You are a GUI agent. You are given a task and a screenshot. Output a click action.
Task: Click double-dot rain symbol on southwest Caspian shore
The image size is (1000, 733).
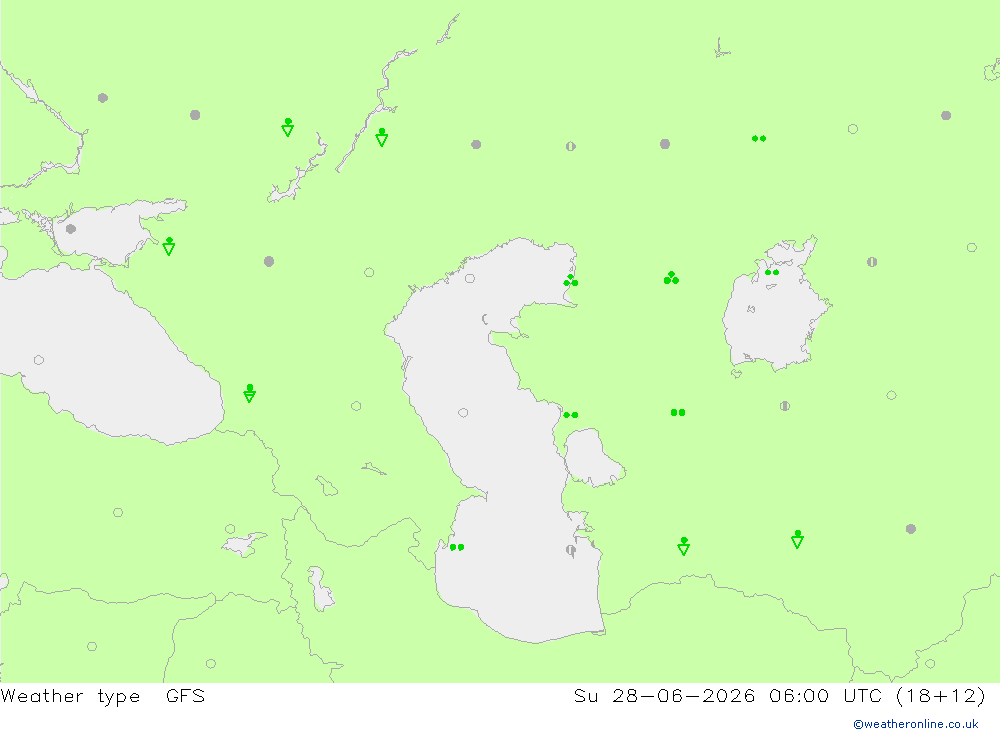point(457,547)
